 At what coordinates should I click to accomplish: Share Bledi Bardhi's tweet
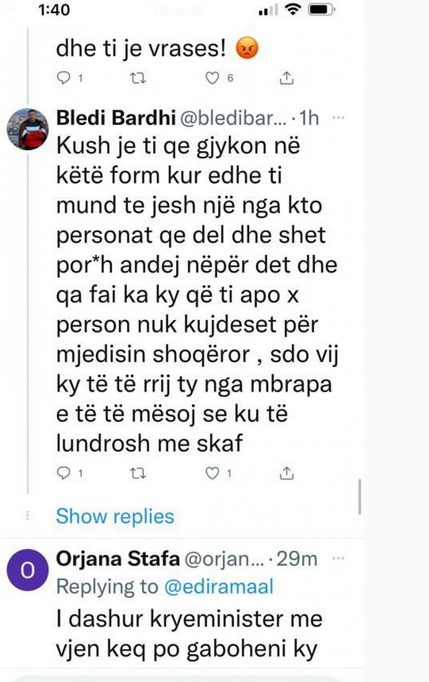286,473
